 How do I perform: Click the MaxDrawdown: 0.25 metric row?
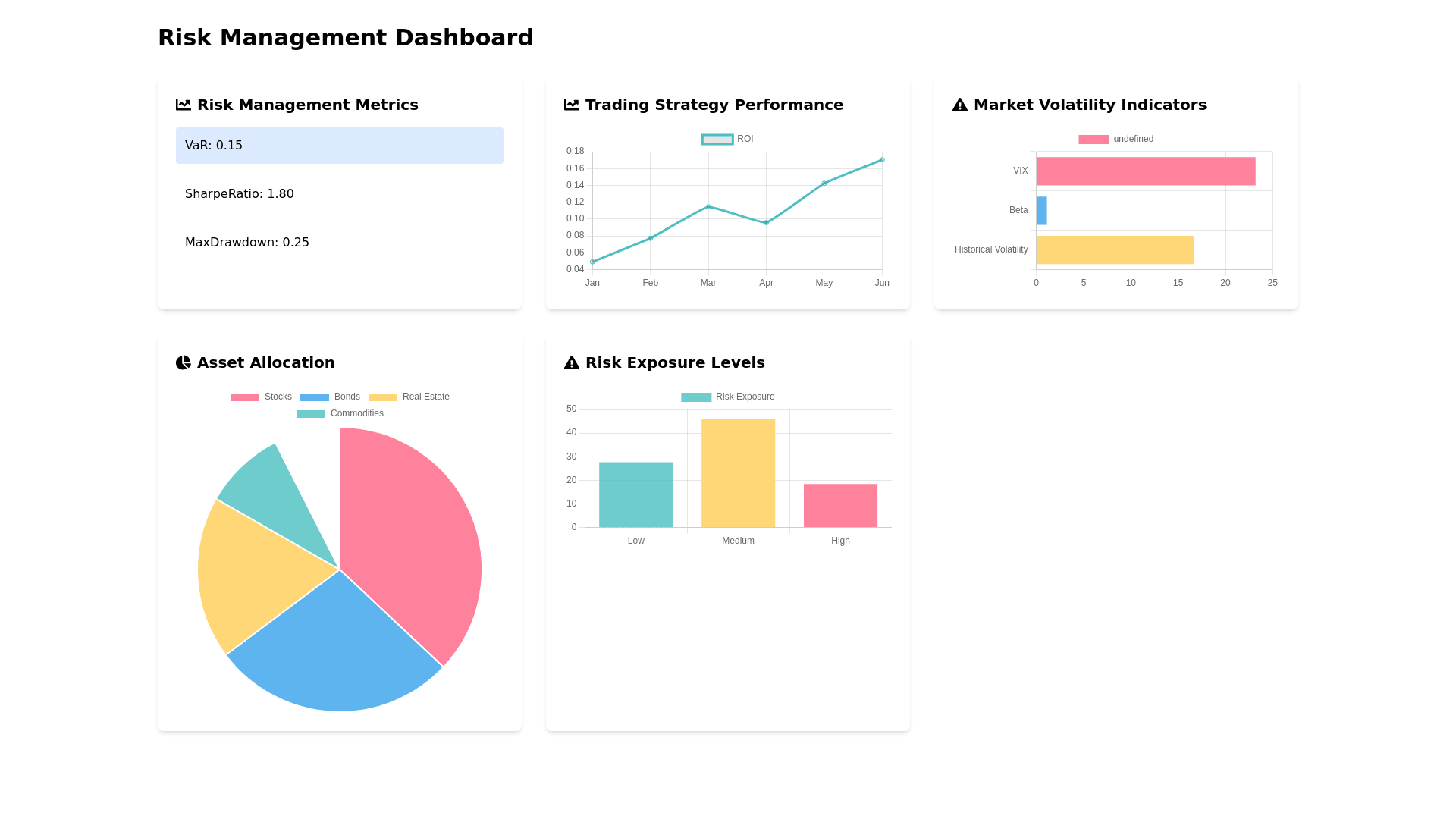tap(339, 243)
